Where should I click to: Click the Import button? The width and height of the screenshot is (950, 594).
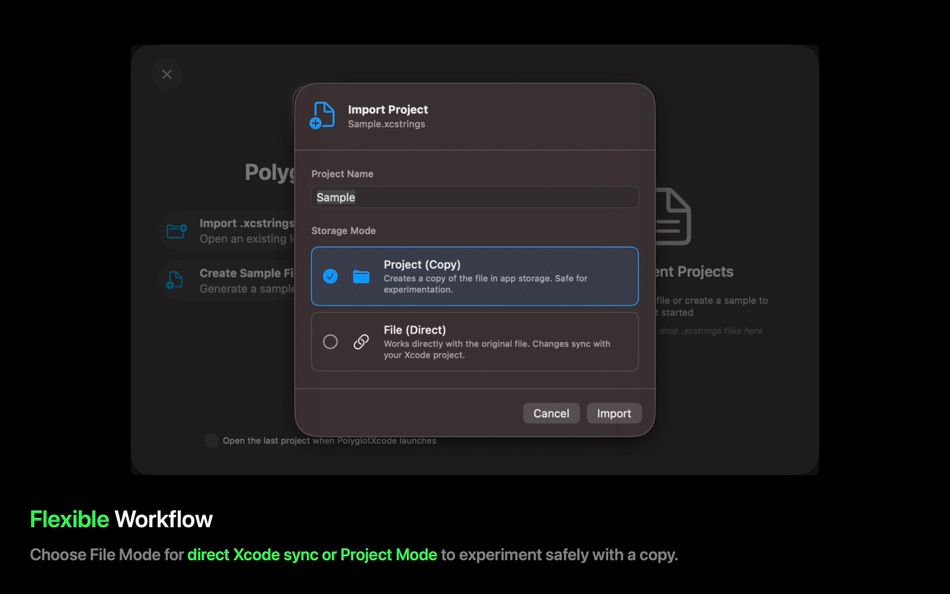614,413
